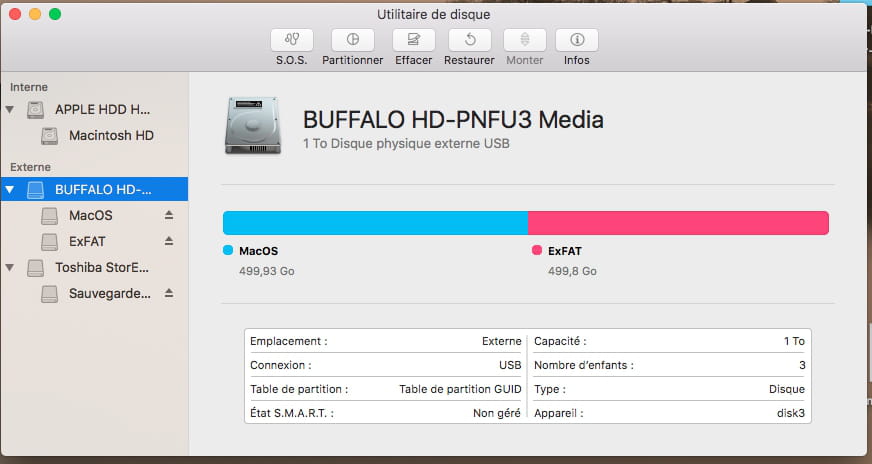Collapse the BUFFALO HD disclosure triangle
Screen dimensions: 872x464
pyautogui.click(x=9, y=190)
